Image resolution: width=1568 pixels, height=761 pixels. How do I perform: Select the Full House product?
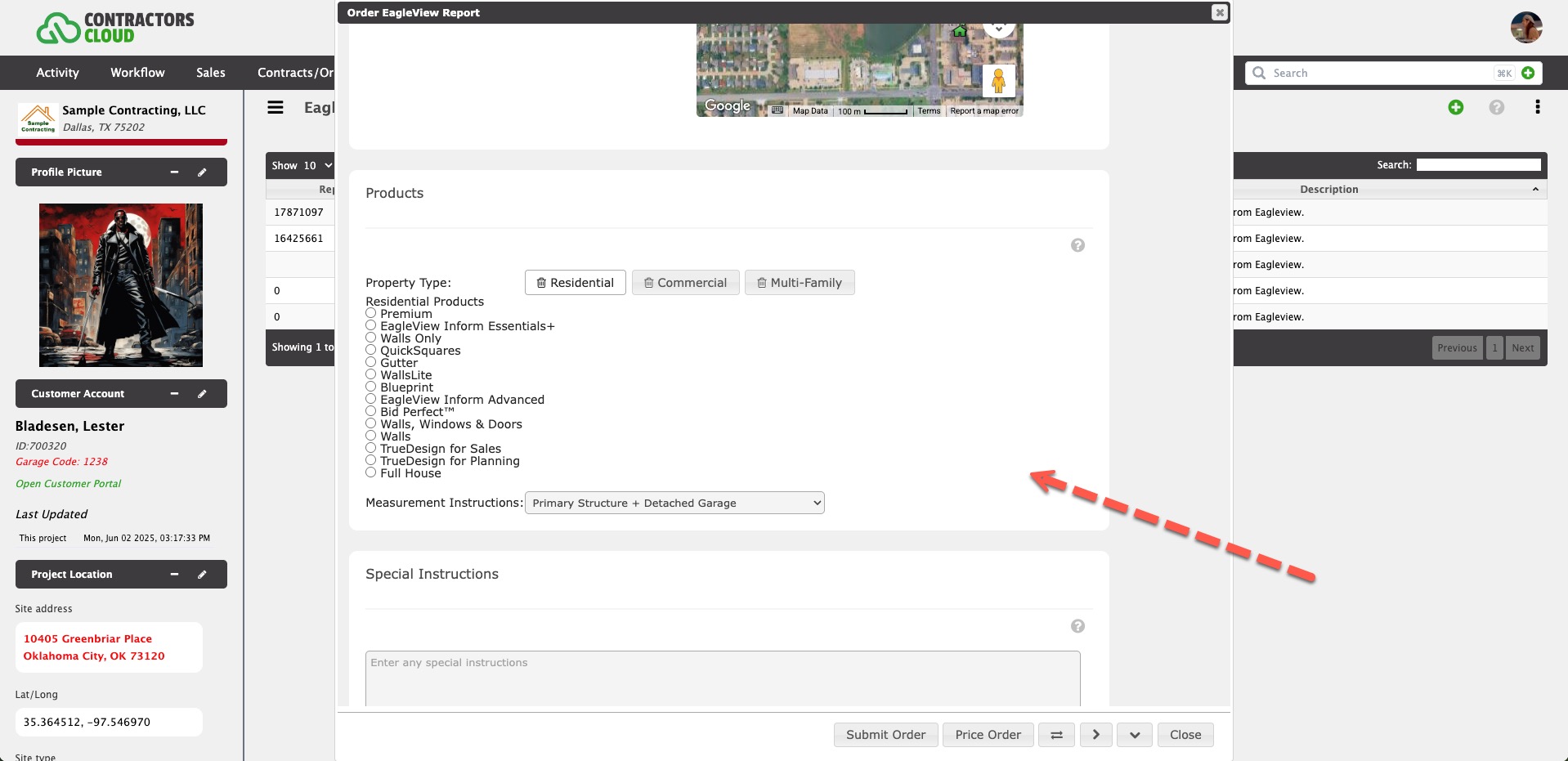coord(370,472)
